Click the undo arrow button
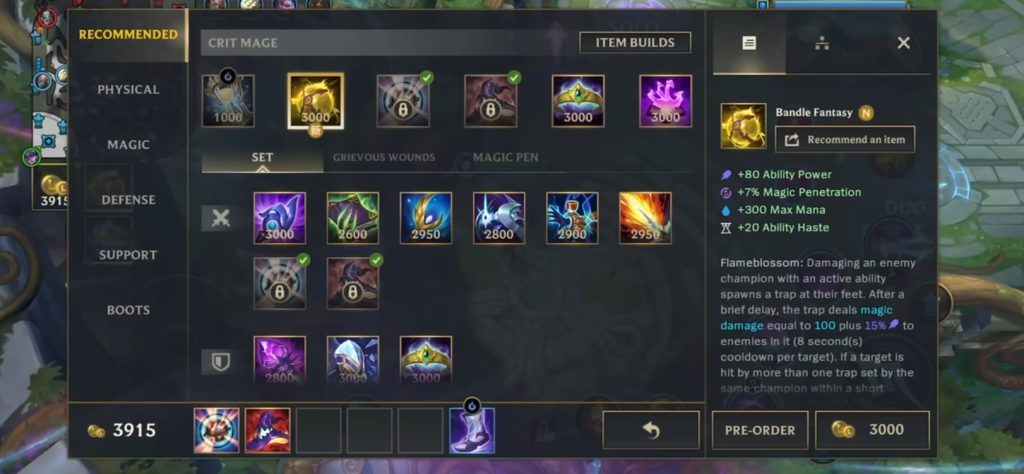Viewport: 1024px width, 474px height. (x=650, y=430)
